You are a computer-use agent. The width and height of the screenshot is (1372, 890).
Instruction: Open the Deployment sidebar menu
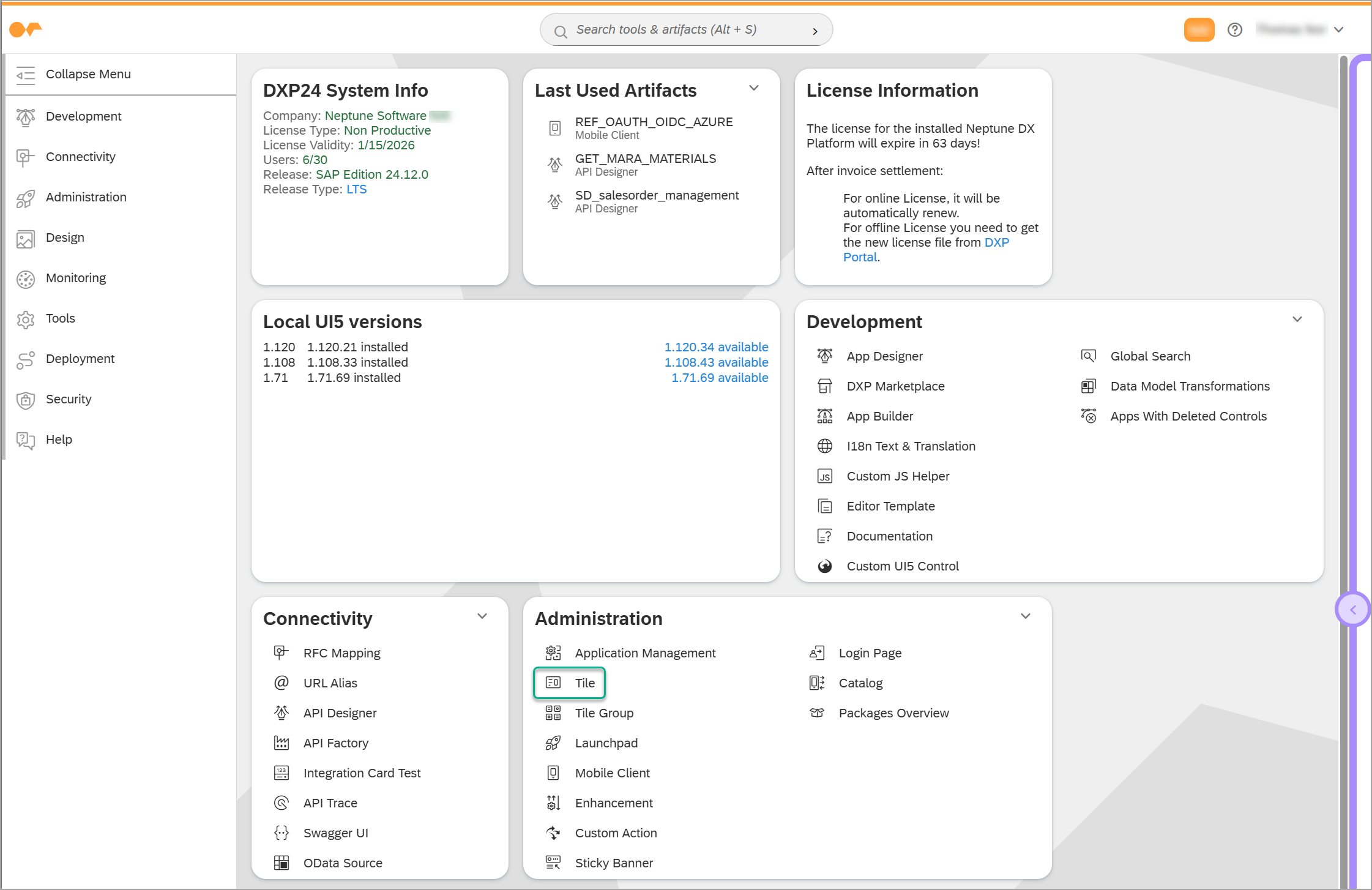(80, 359)
